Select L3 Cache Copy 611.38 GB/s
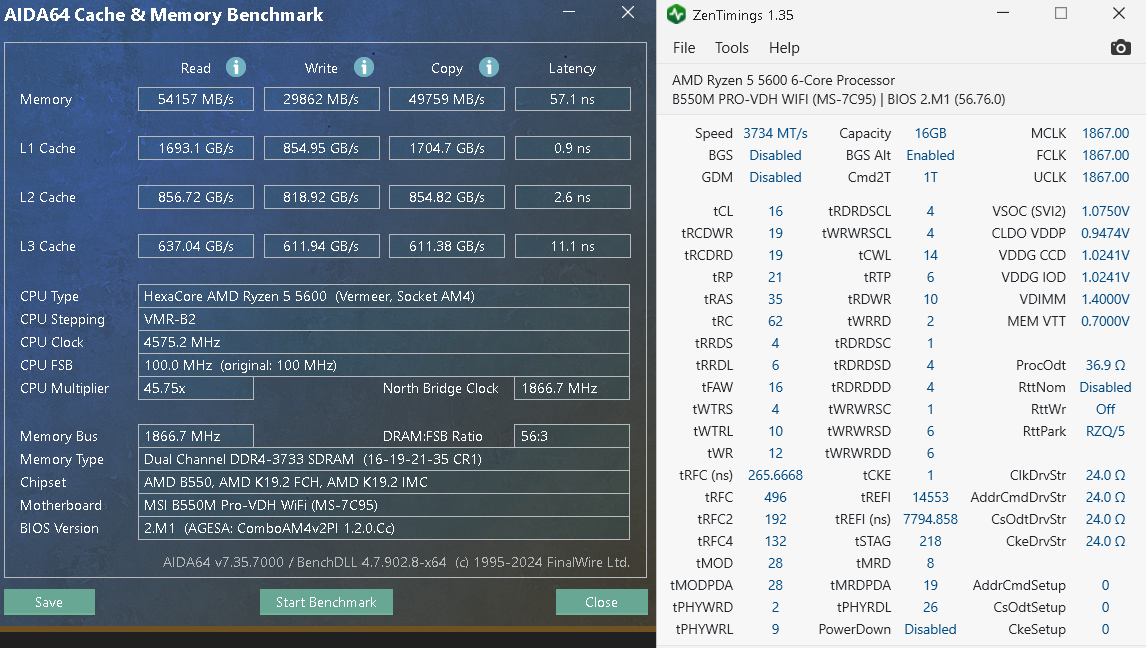The image size is (1146, 648). [x=447, y=246]
